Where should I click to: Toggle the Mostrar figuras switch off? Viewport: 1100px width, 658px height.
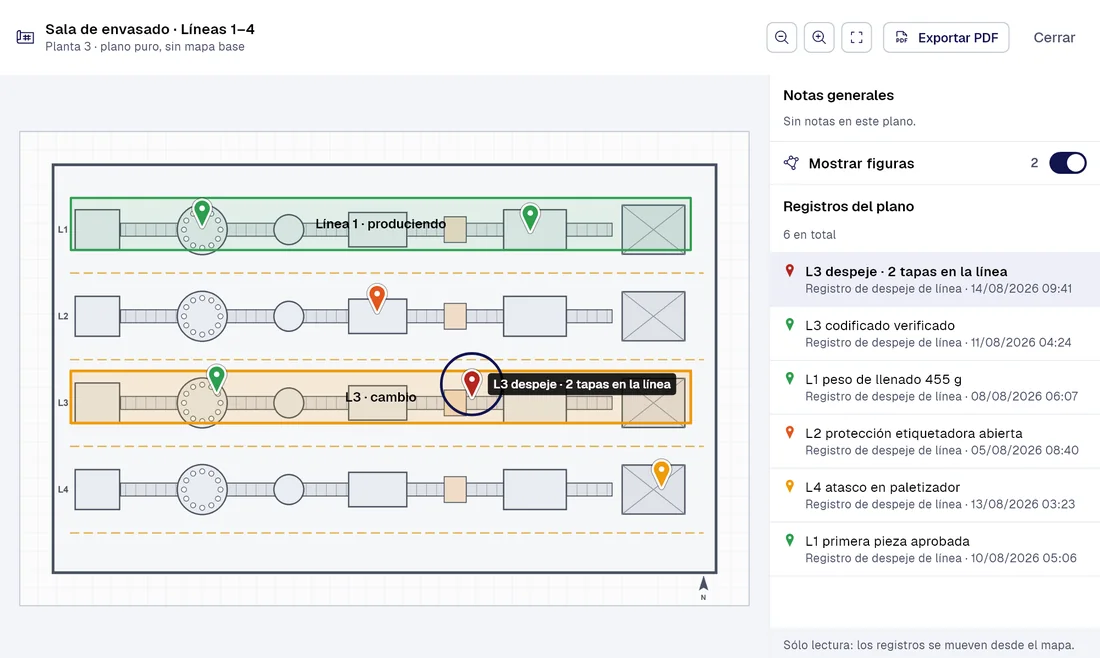1068,163
